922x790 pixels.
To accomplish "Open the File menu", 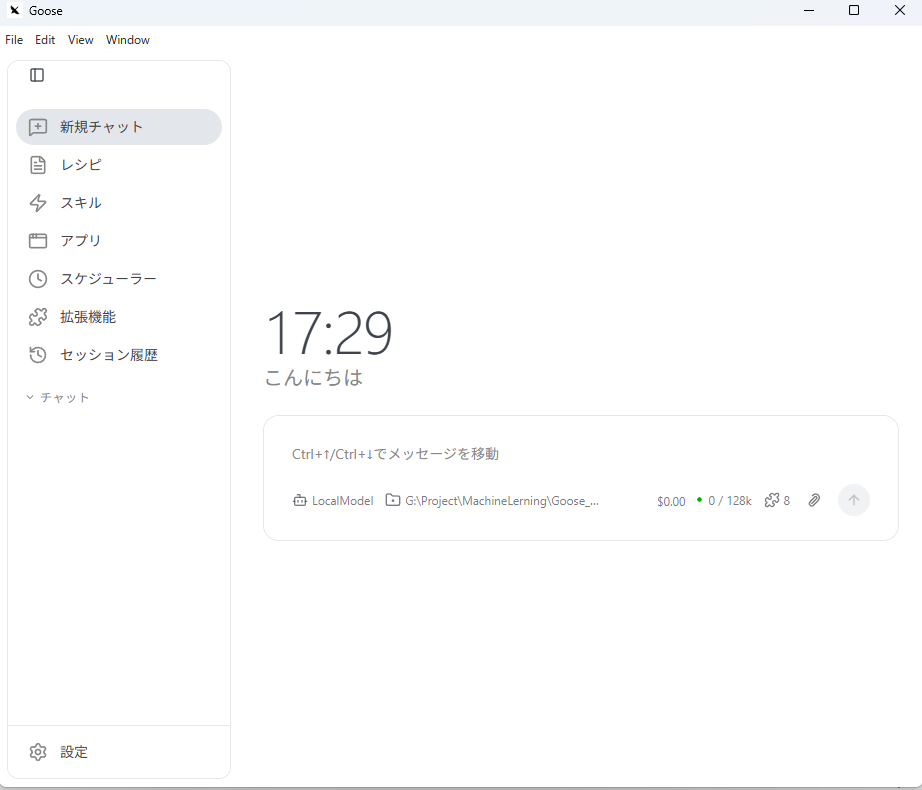I will point(14,40).
